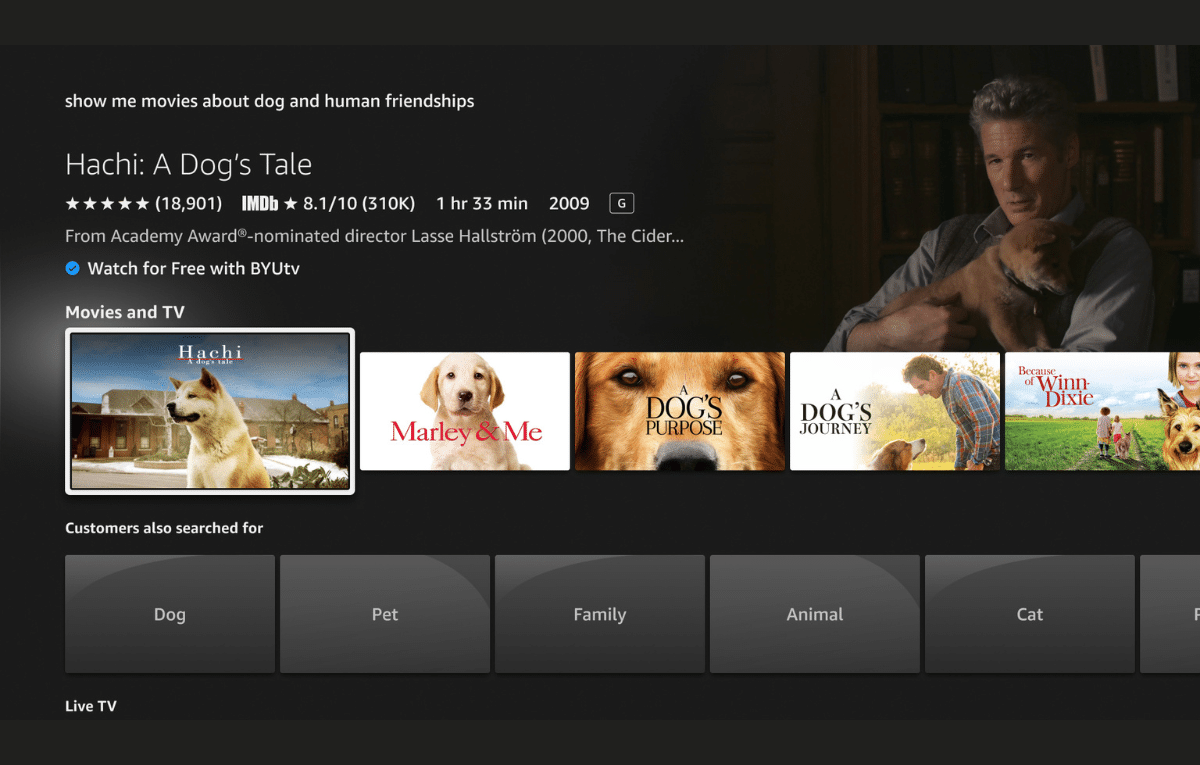Screen dimensions: 1200x765
Task: Select the Because of Winn-Dixie thumbnail
Action: click(1100, 411)
